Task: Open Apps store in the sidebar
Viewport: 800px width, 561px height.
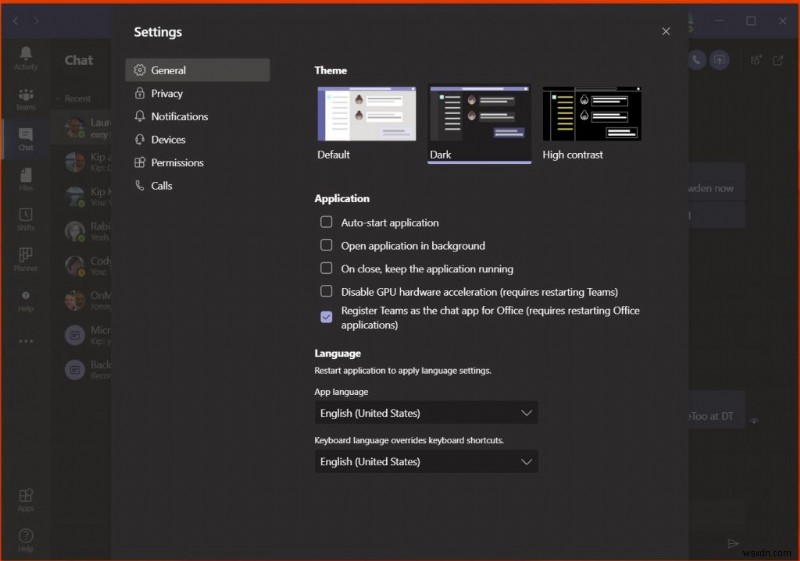Action: (x=26, y=500)
